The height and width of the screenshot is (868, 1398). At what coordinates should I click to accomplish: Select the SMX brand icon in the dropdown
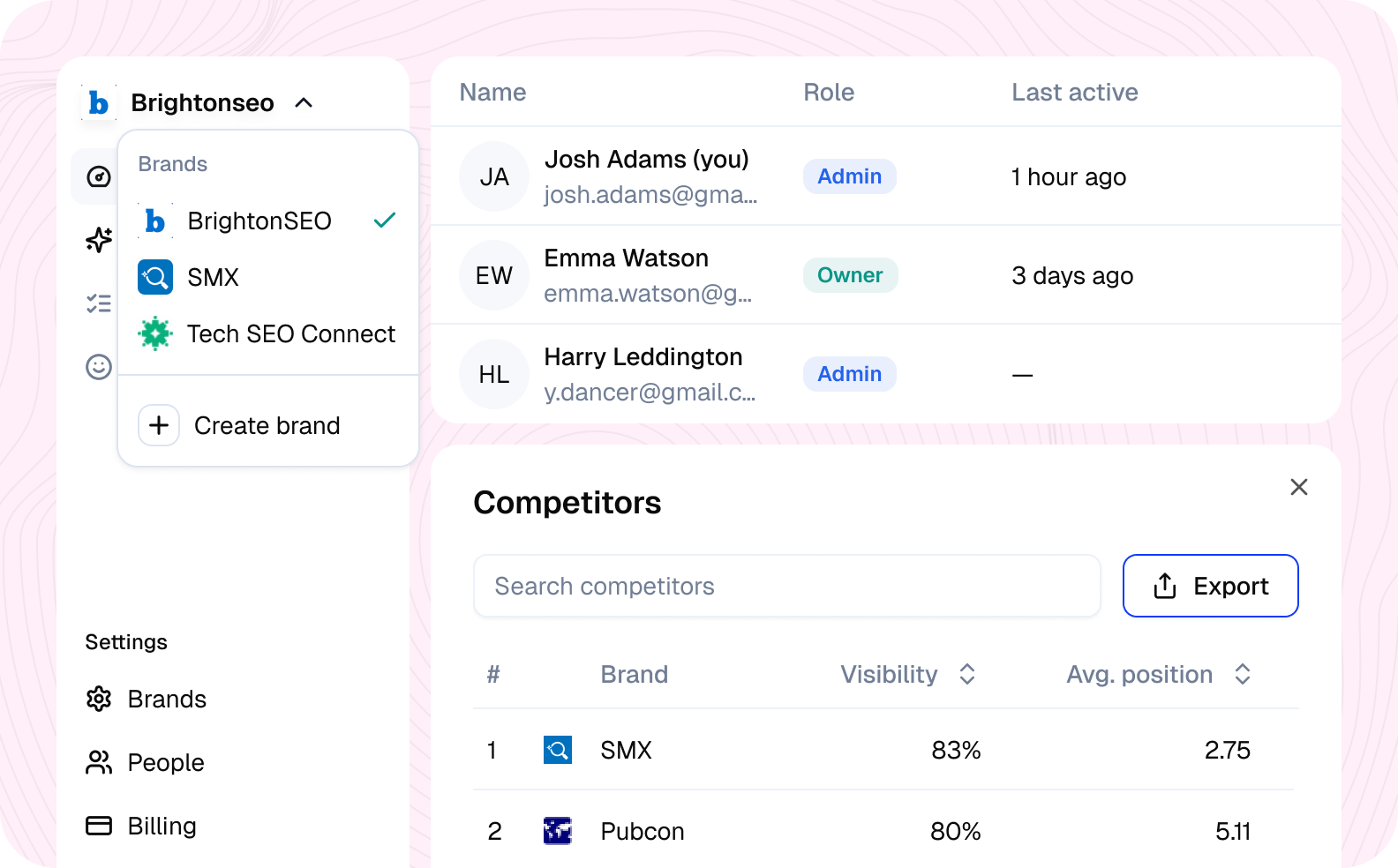point(154,277)
